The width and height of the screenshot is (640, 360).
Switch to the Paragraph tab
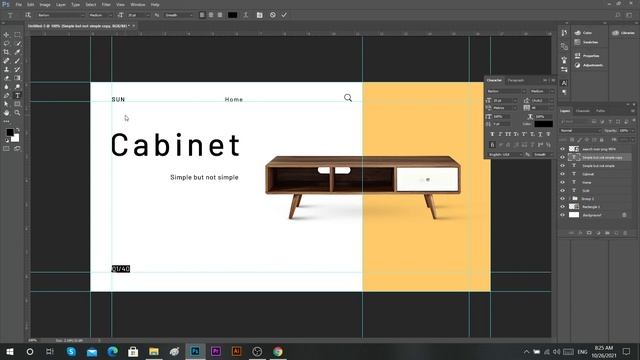(x=516, y=80)
